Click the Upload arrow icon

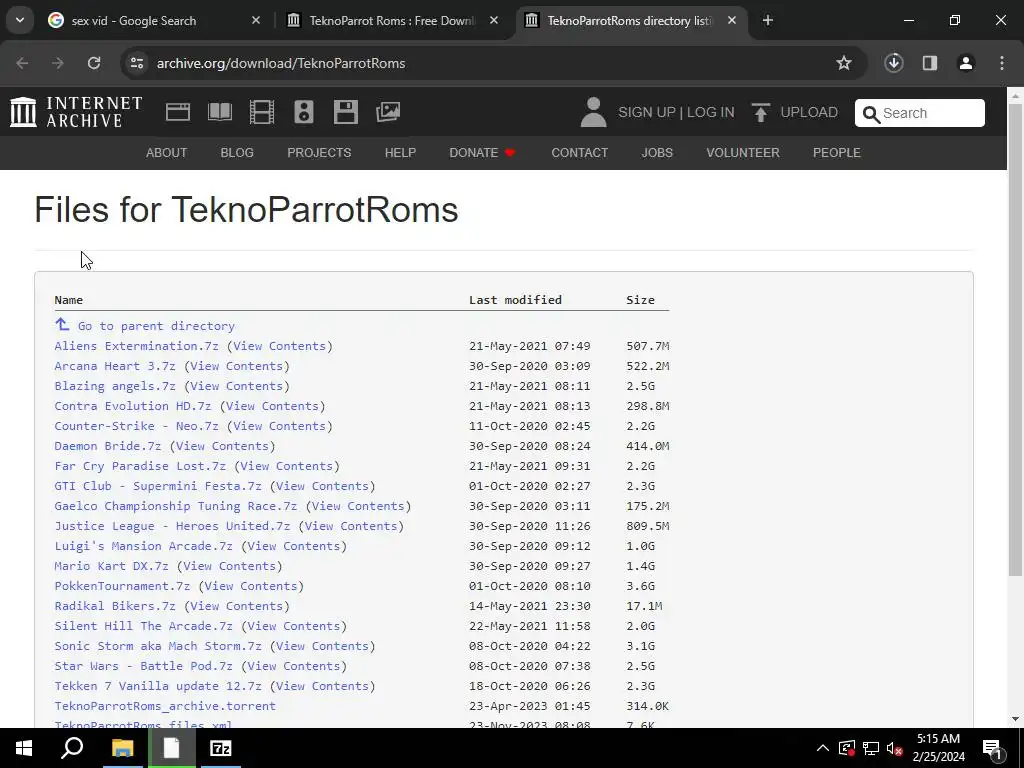point(760,112)
